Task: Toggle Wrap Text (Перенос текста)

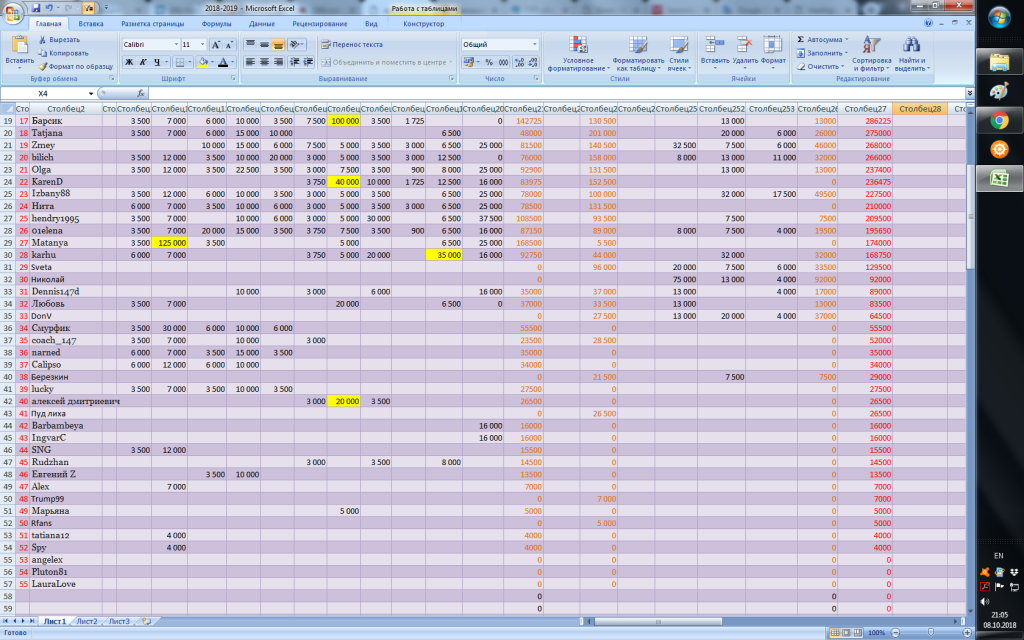Action: (351, 44)
